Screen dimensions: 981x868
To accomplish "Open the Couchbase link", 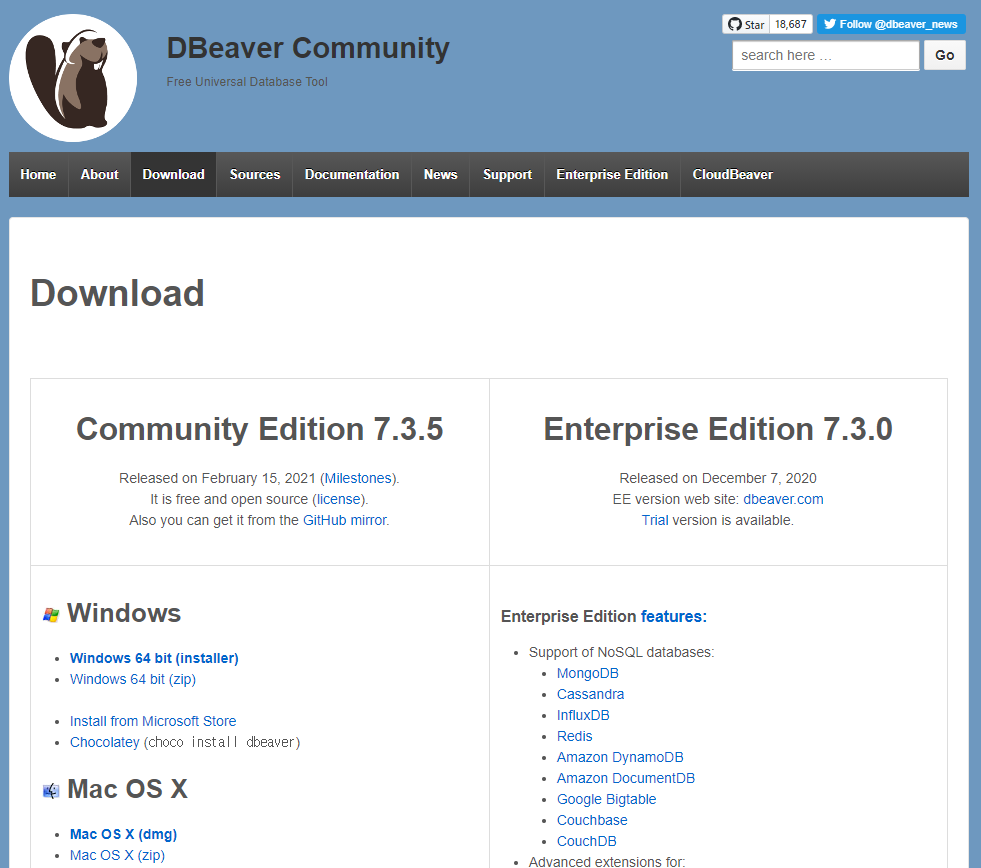I will coord(592,820).
